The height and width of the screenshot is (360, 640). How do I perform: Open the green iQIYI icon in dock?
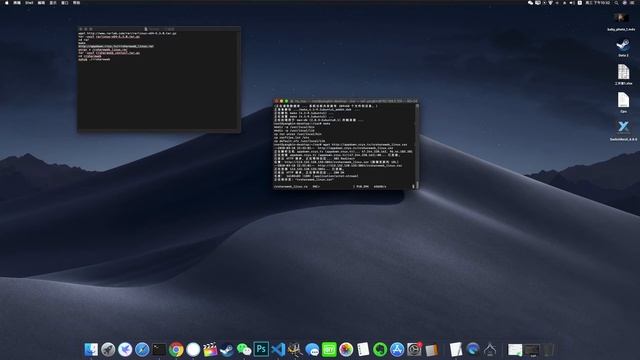click(329, 349)
